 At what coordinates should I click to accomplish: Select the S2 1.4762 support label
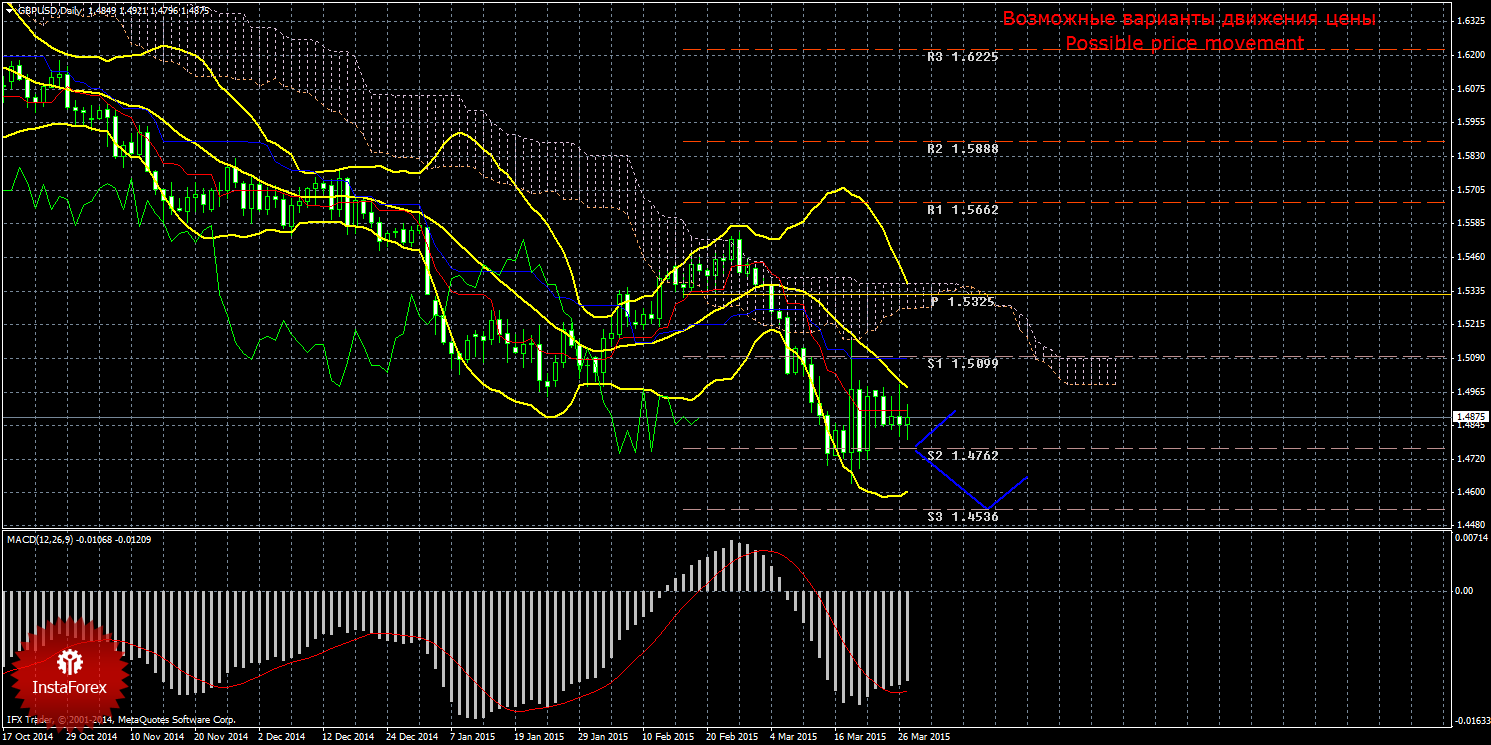[962, 455]
